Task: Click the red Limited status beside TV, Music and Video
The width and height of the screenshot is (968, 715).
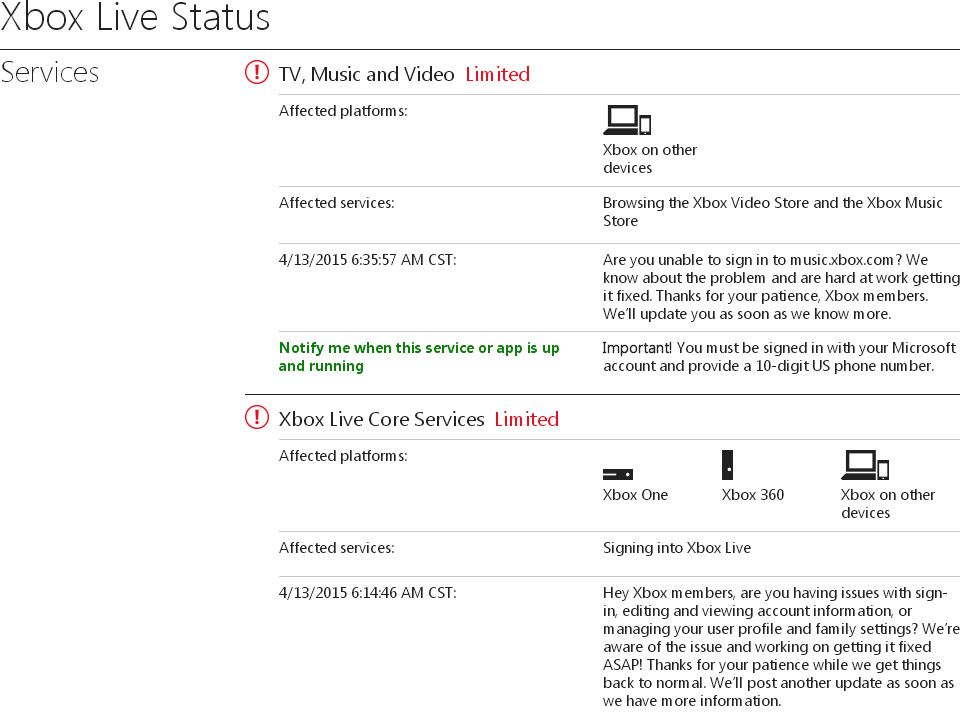Action: [x=498, y=74]
